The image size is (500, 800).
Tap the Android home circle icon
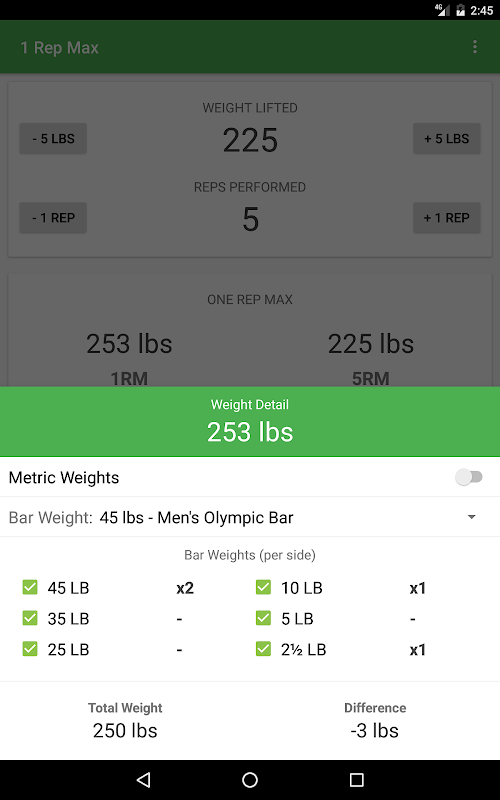pos(250,779)
